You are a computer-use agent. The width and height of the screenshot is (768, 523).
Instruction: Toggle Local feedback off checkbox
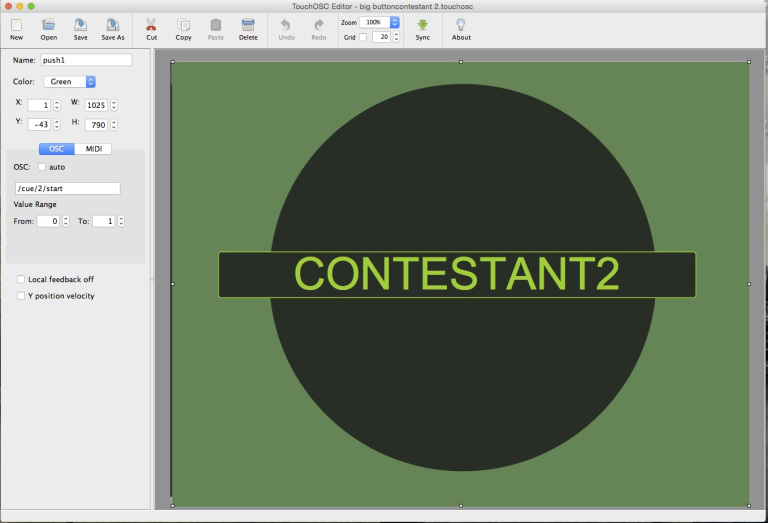(21, 280)
